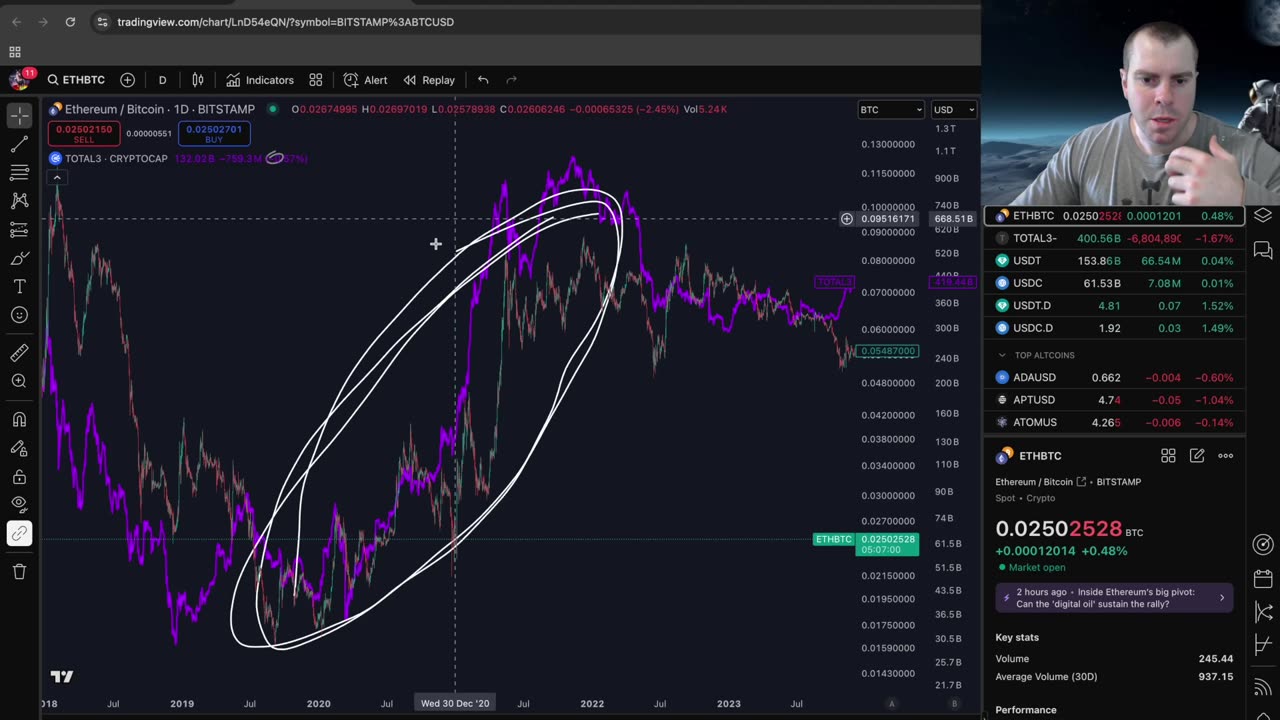Collapse the indicator legend chevron
Viewport: 1280px width, 720px height.
[57, 178]
